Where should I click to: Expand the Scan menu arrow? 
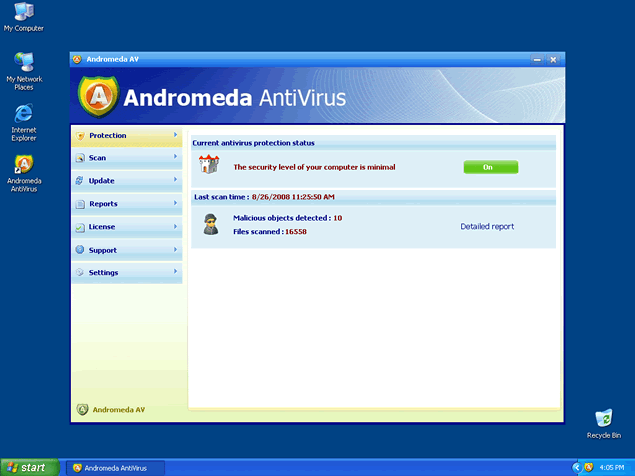click(x=175, y=158)
